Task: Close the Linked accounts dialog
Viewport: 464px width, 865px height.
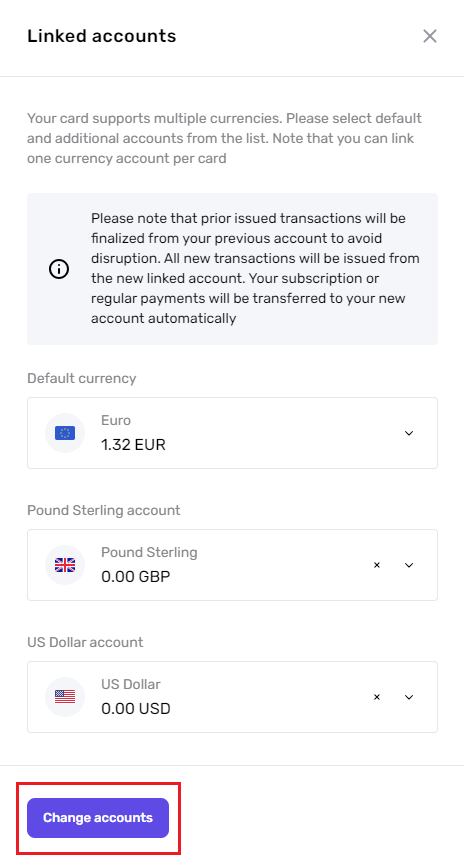Action: (429, 36)
